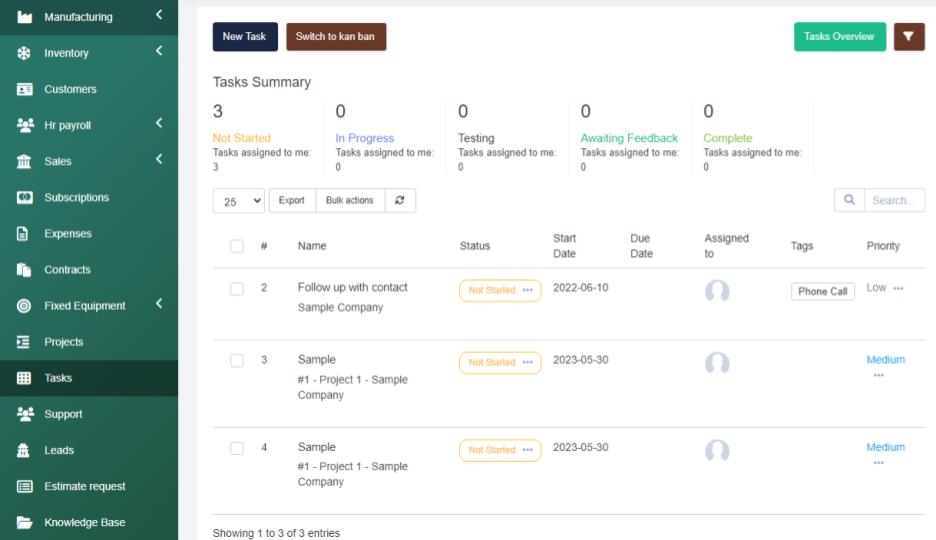The image size is (936, 540).
Task: Click the Estimate request sidebar icon
Action: [24, 487]
